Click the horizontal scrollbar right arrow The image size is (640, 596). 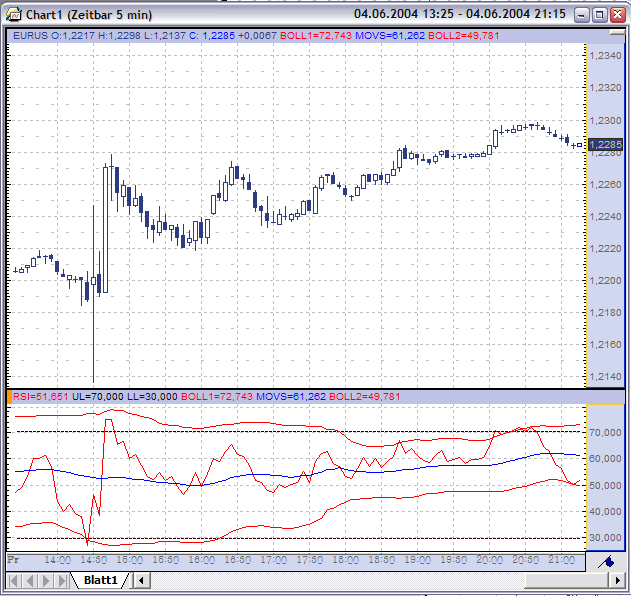618,580
